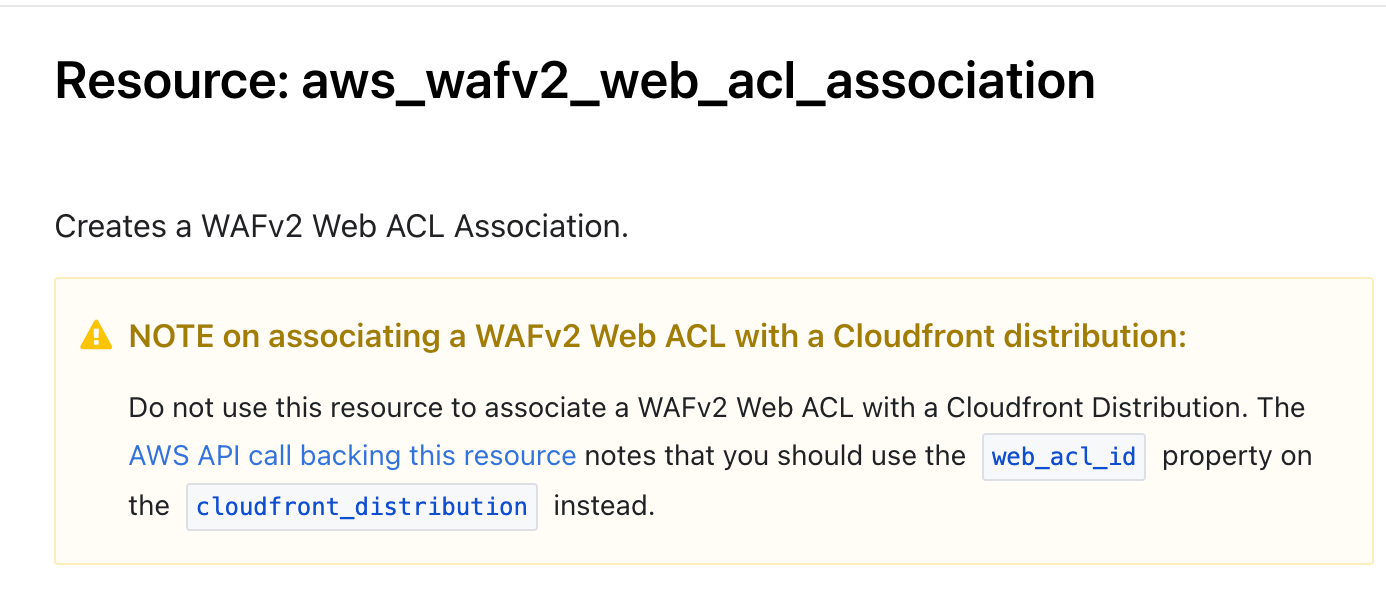Click the word 'the' before cloudfront_distribution
1386x598 pixels.
coord(149,505)
